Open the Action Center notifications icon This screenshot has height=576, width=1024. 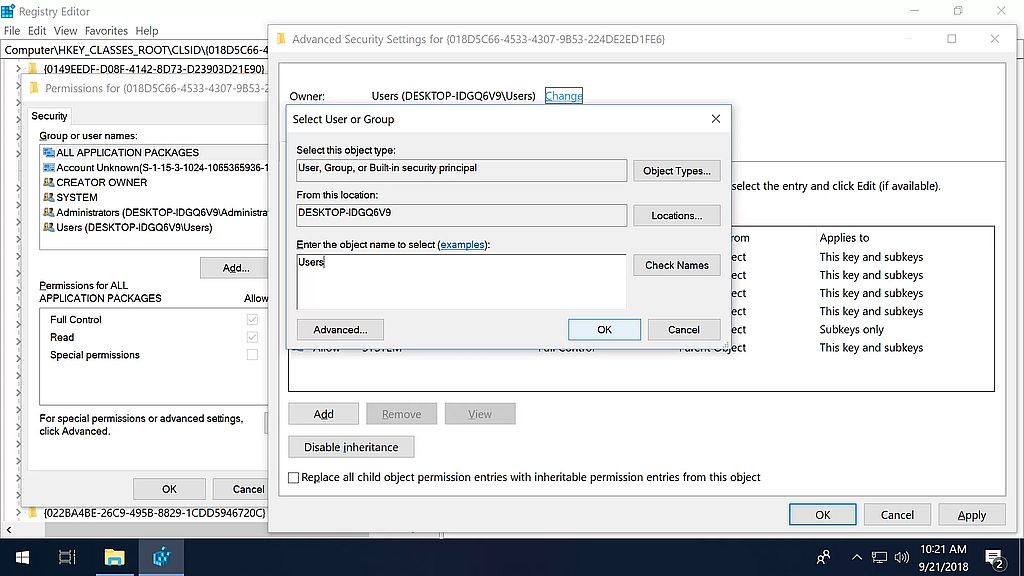[x=995, y=558]
